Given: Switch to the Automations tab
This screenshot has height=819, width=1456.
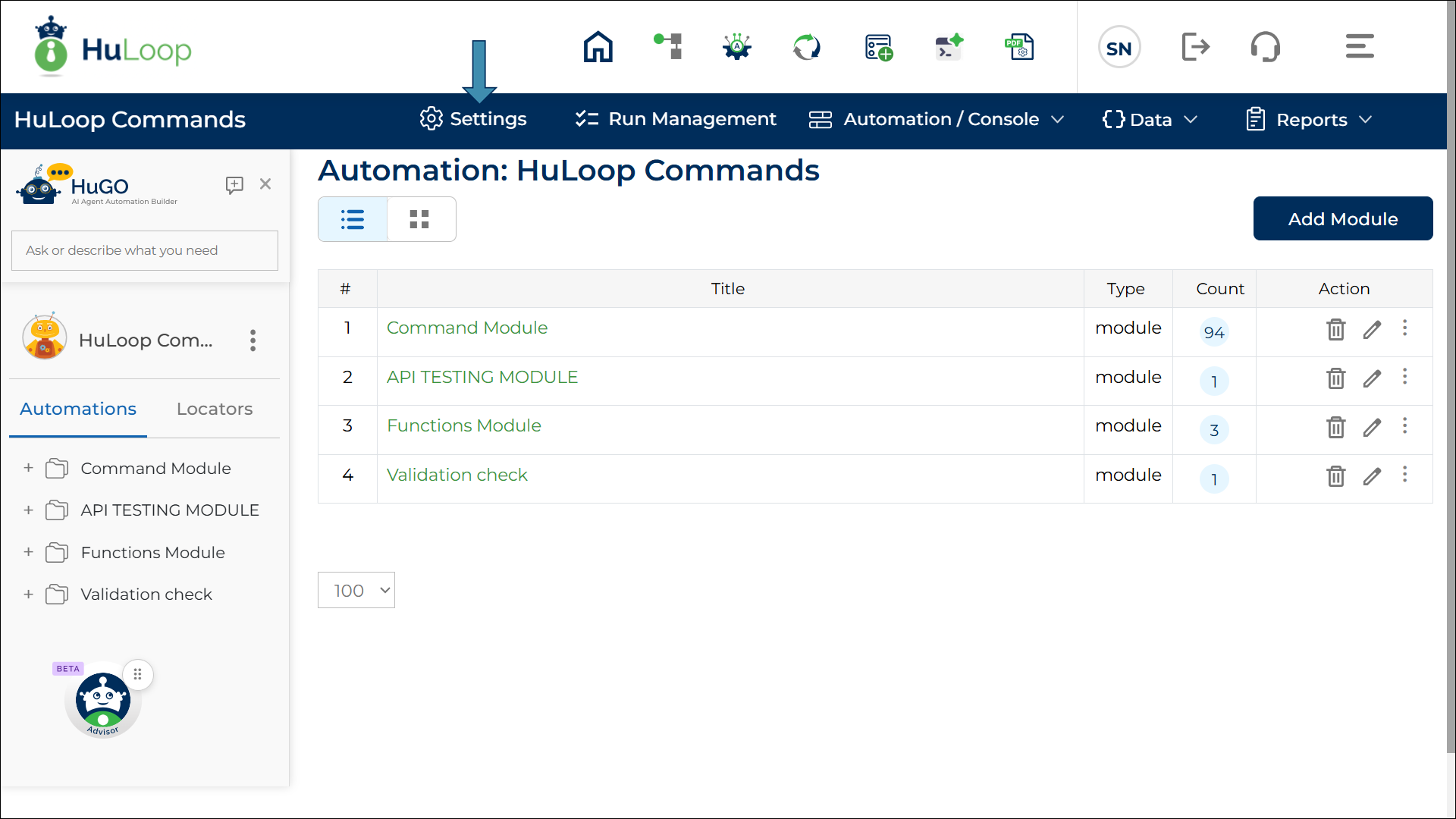Looking at the screenshot, I should click(x=78, y=409).
